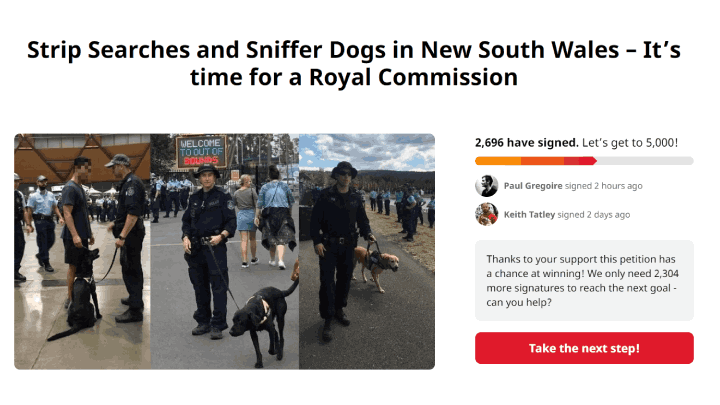The height and width of the screenshot is (405, 720).
Task: Click the signature progress bar's red end
Action: pos(580,161)
